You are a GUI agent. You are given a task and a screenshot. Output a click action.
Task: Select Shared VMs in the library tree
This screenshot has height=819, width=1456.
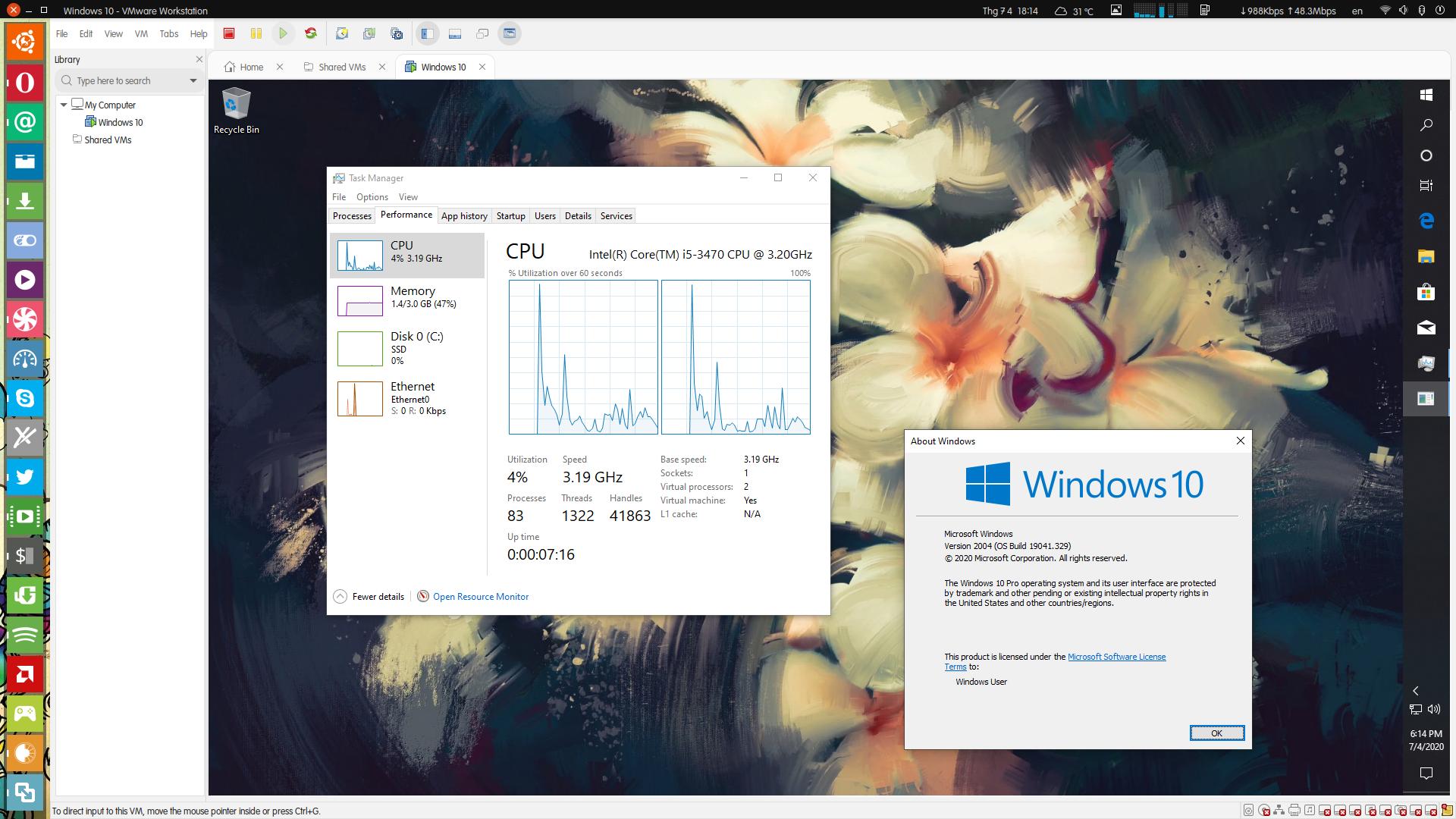[102, 140]
